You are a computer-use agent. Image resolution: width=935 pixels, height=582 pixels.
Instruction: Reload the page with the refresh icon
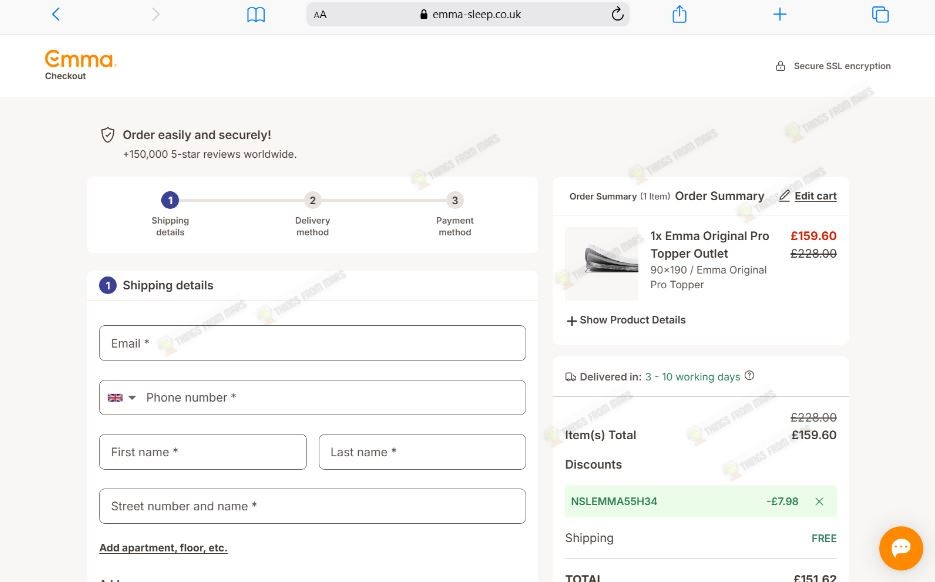(x=617, y=14)
